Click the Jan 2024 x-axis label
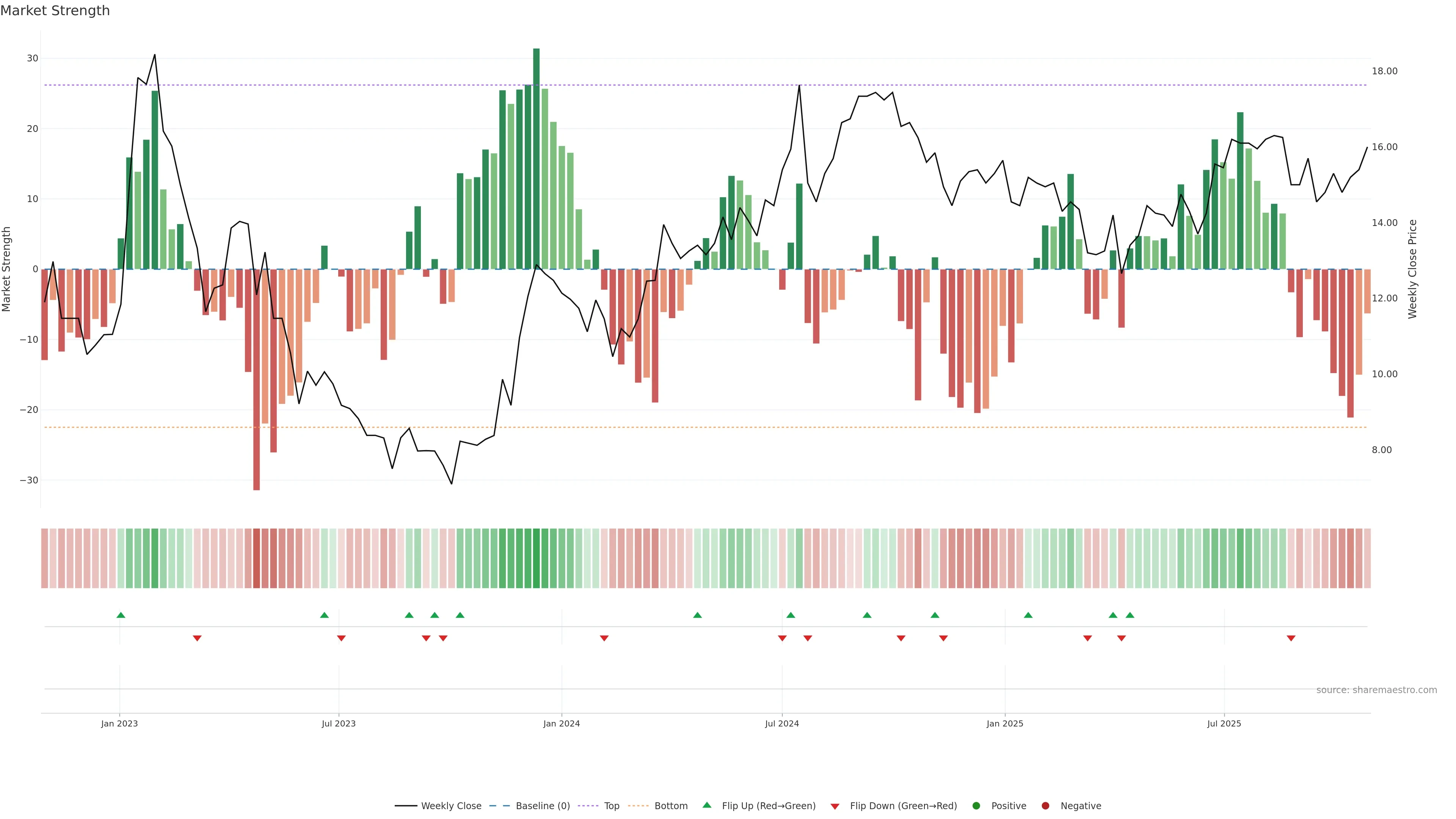 [x=561, y=723]
